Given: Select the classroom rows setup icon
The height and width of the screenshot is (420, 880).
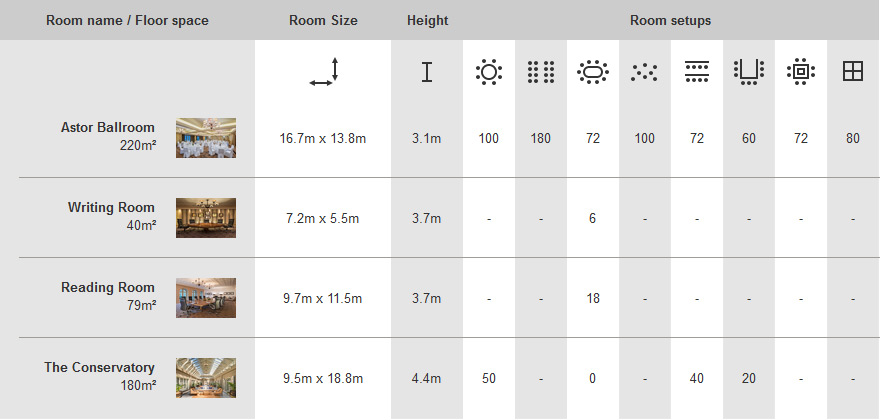Looking at the screenshot, I should [696, 72].
